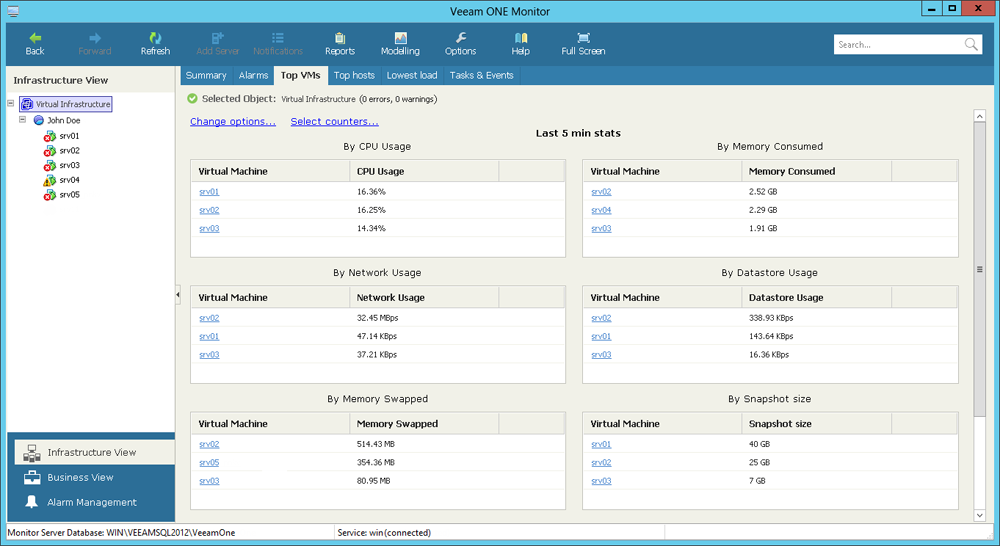Refresh the monitor view

click(x=155, y=44)
